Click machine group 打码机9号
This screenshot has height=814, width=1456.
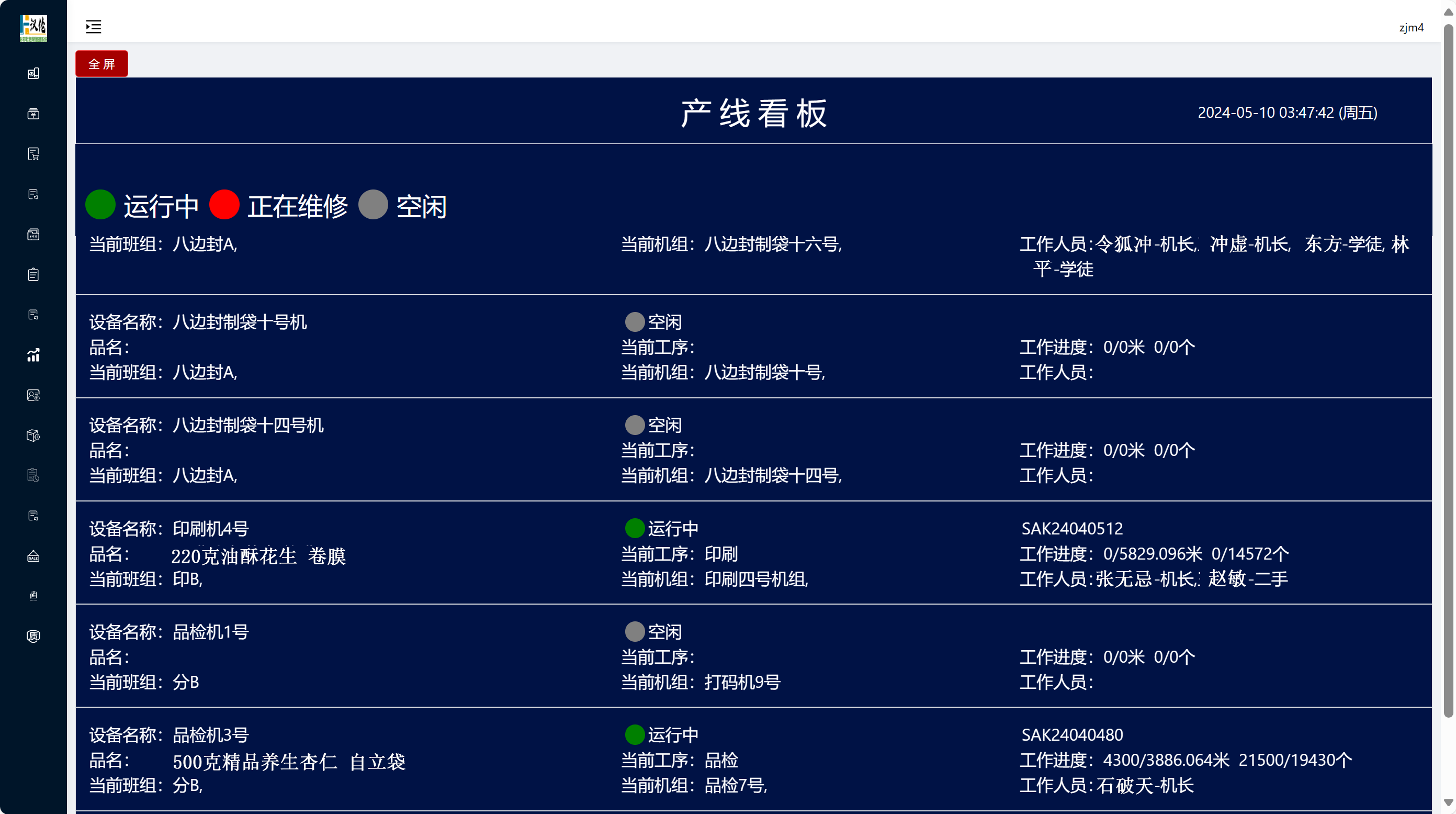pos(742,682)
